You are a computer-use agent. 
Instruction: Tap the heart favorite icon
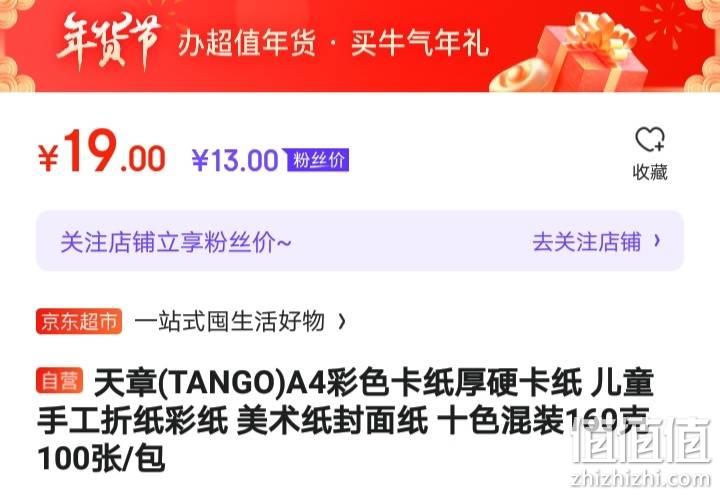tap(650, 139)
